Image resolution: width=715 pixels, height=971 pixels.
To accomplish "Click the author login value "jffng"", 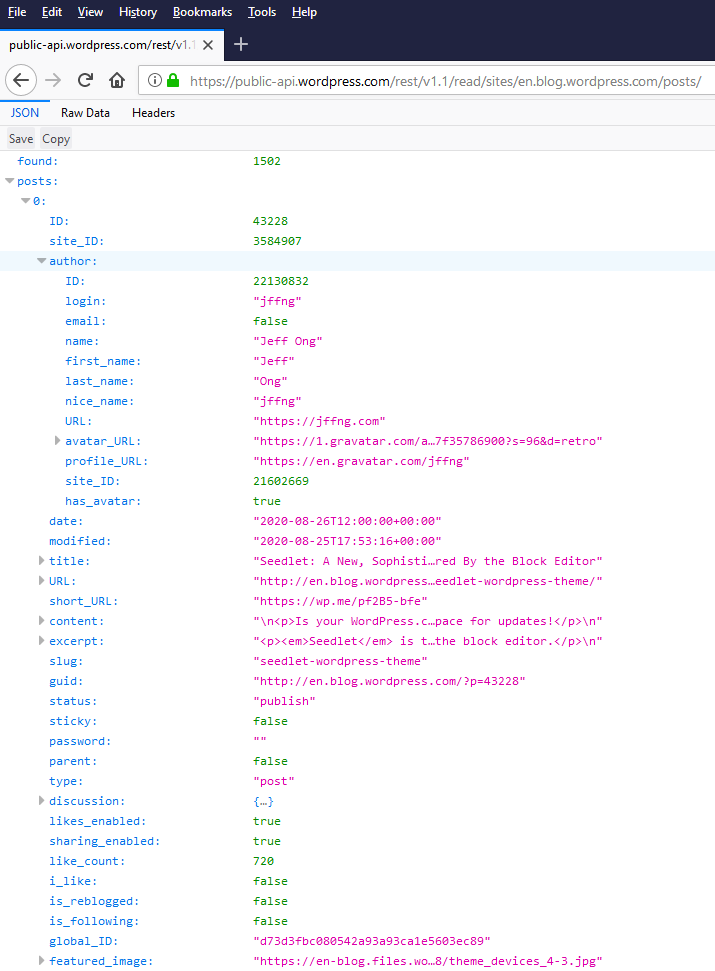I will [x=277, y=301].
